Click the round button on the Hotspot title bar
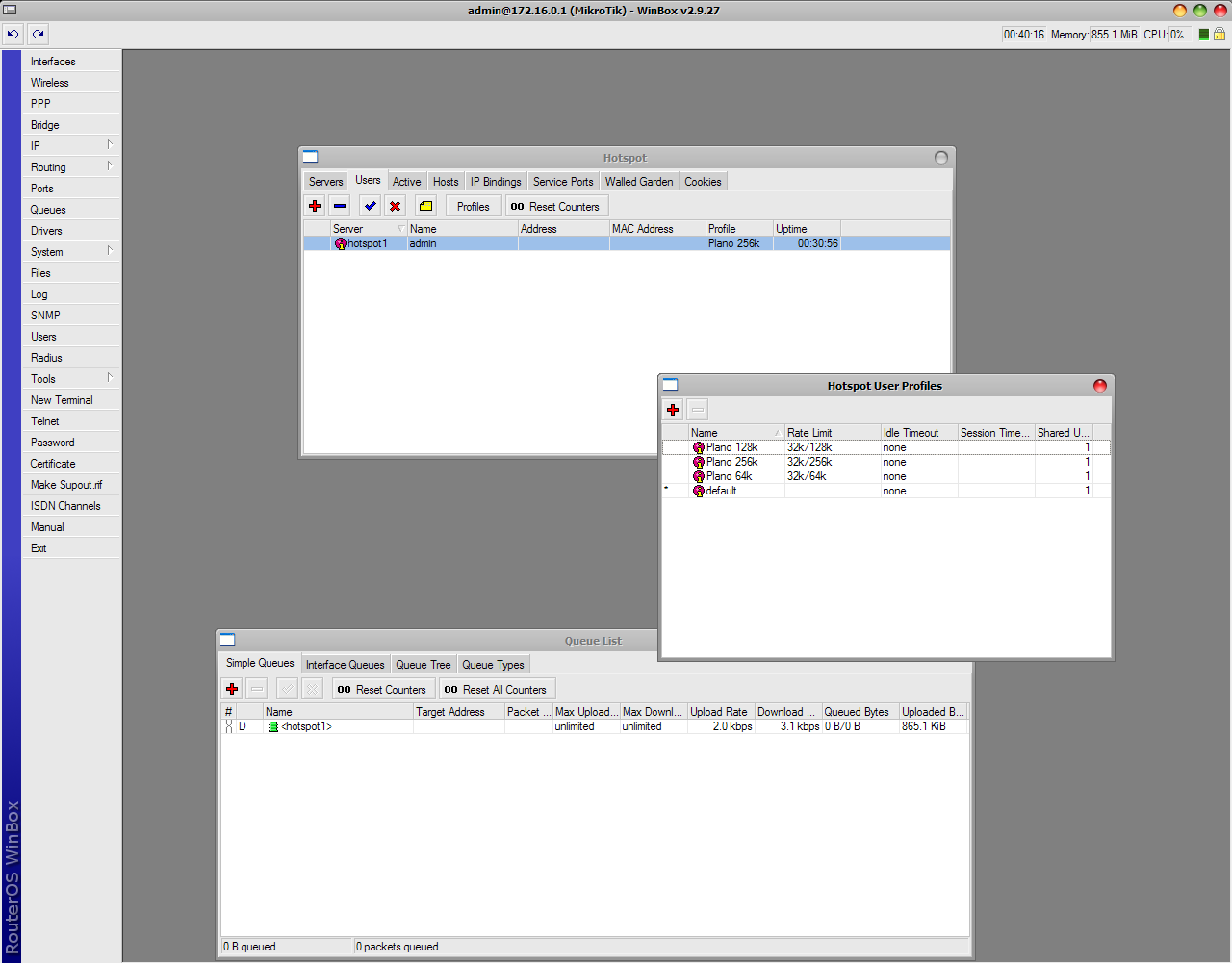Screen dimensions: 1232x963 point(941,158)
